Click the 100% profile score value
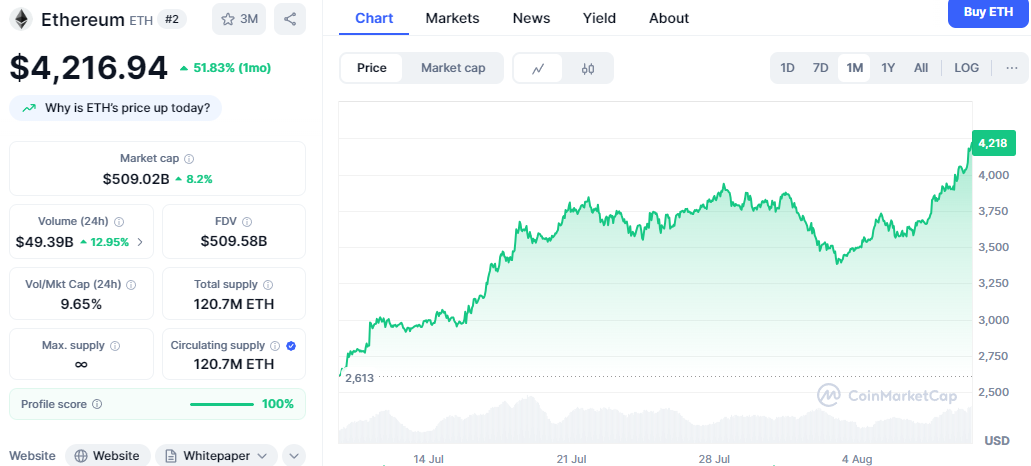This screenshot has height=466, width=1031. click(x=278, y=404)
